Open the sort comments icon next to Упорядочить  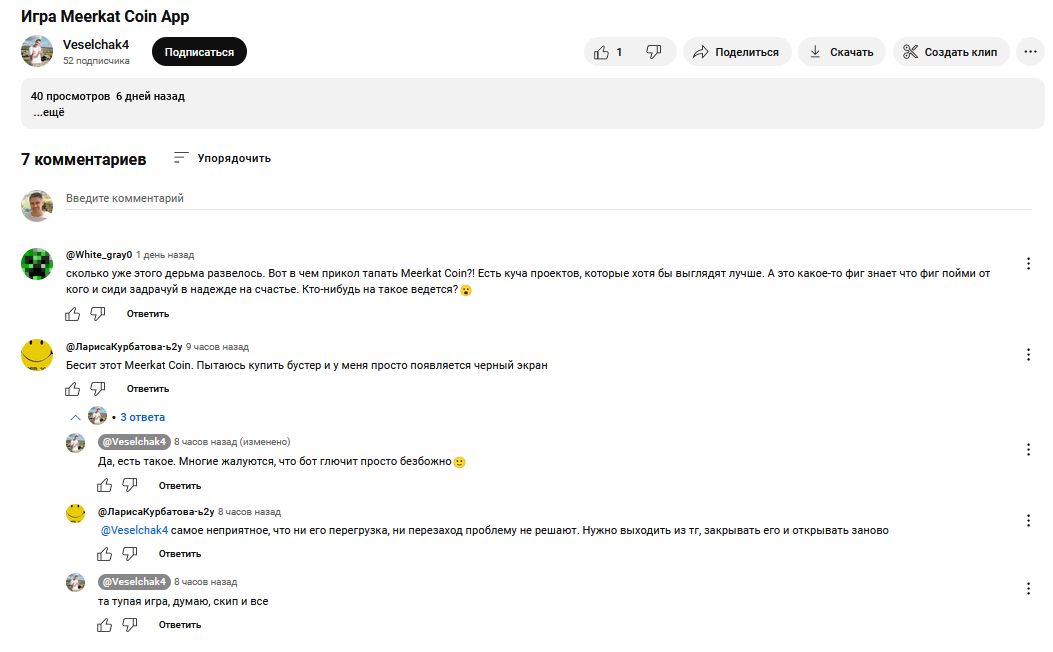181,157
